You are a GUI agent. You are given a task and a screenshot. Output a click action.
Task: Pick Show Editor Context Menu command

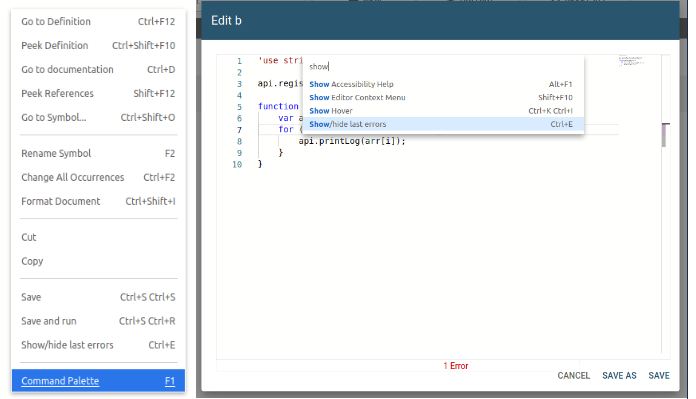tap(443, 97)
